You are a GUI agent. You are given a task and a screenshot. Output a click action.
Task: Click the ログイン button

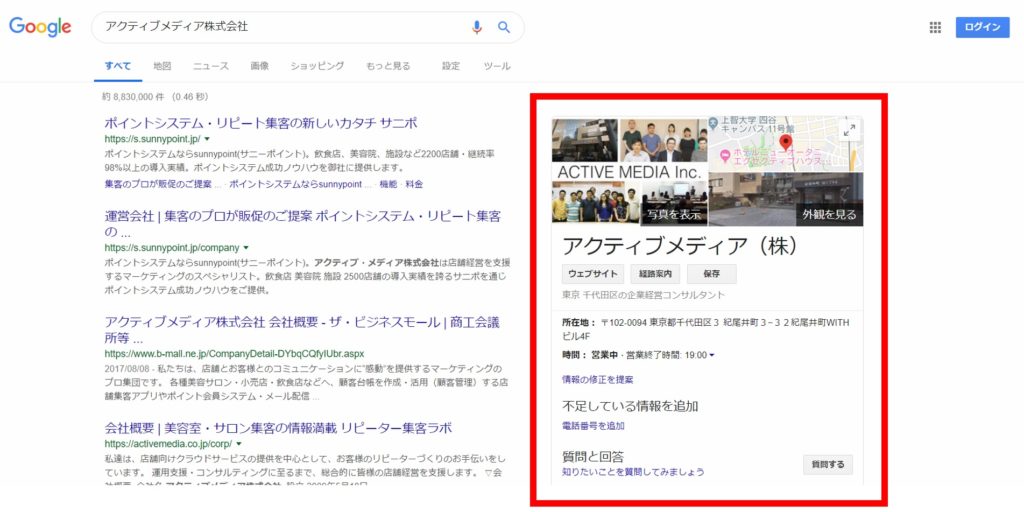982,27
